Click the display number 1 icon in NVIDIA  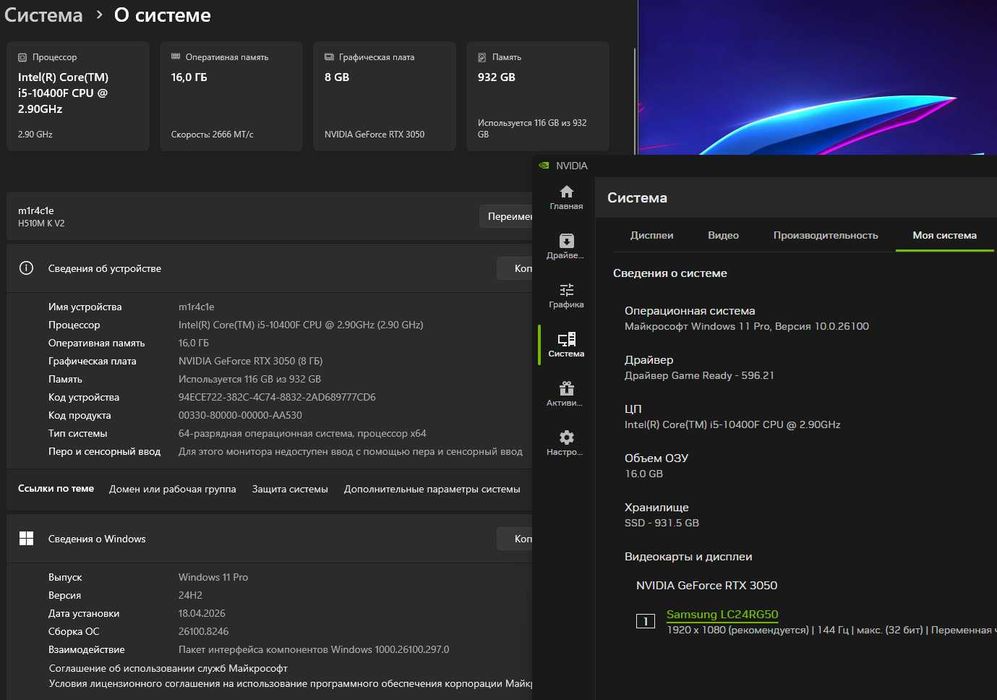coord(645,621)
